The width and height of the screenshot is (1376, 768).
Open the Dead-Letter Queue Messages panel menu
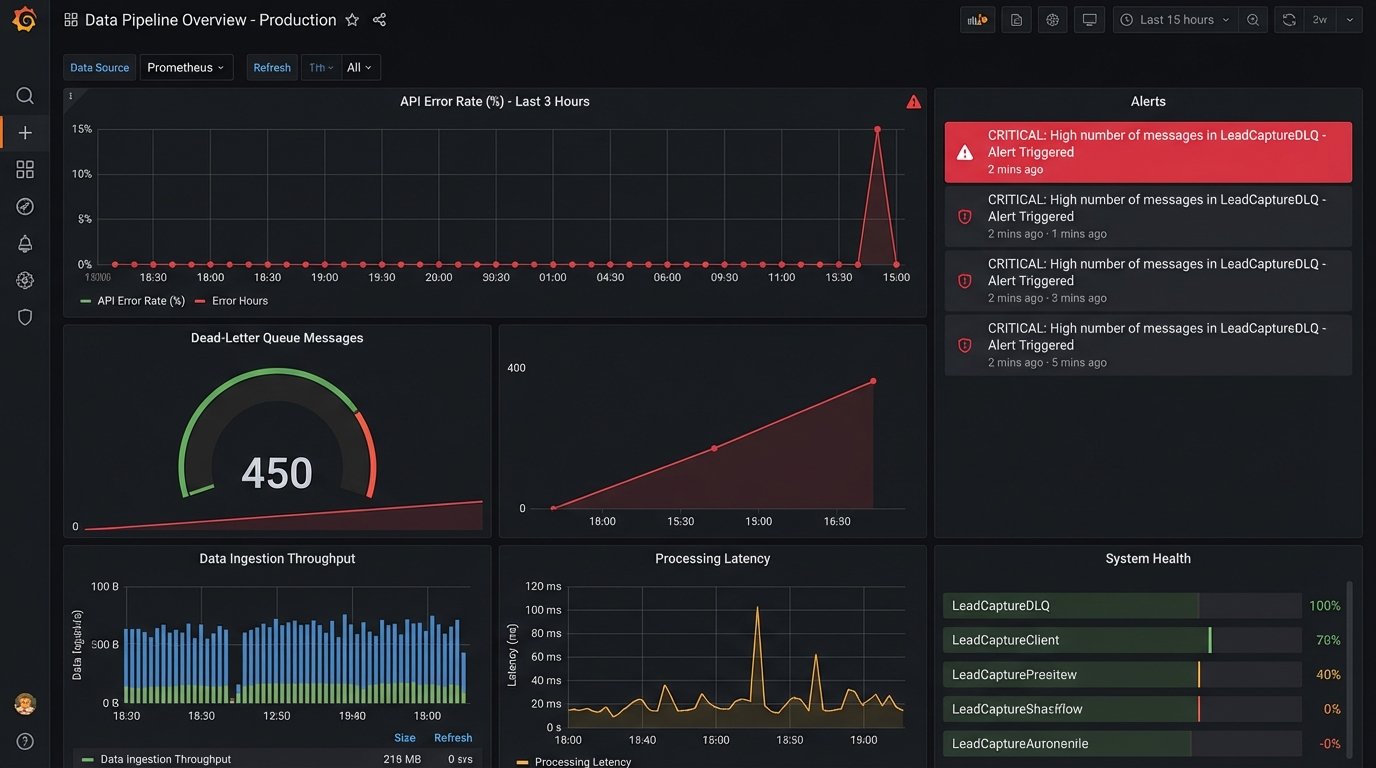click(277, 338)
